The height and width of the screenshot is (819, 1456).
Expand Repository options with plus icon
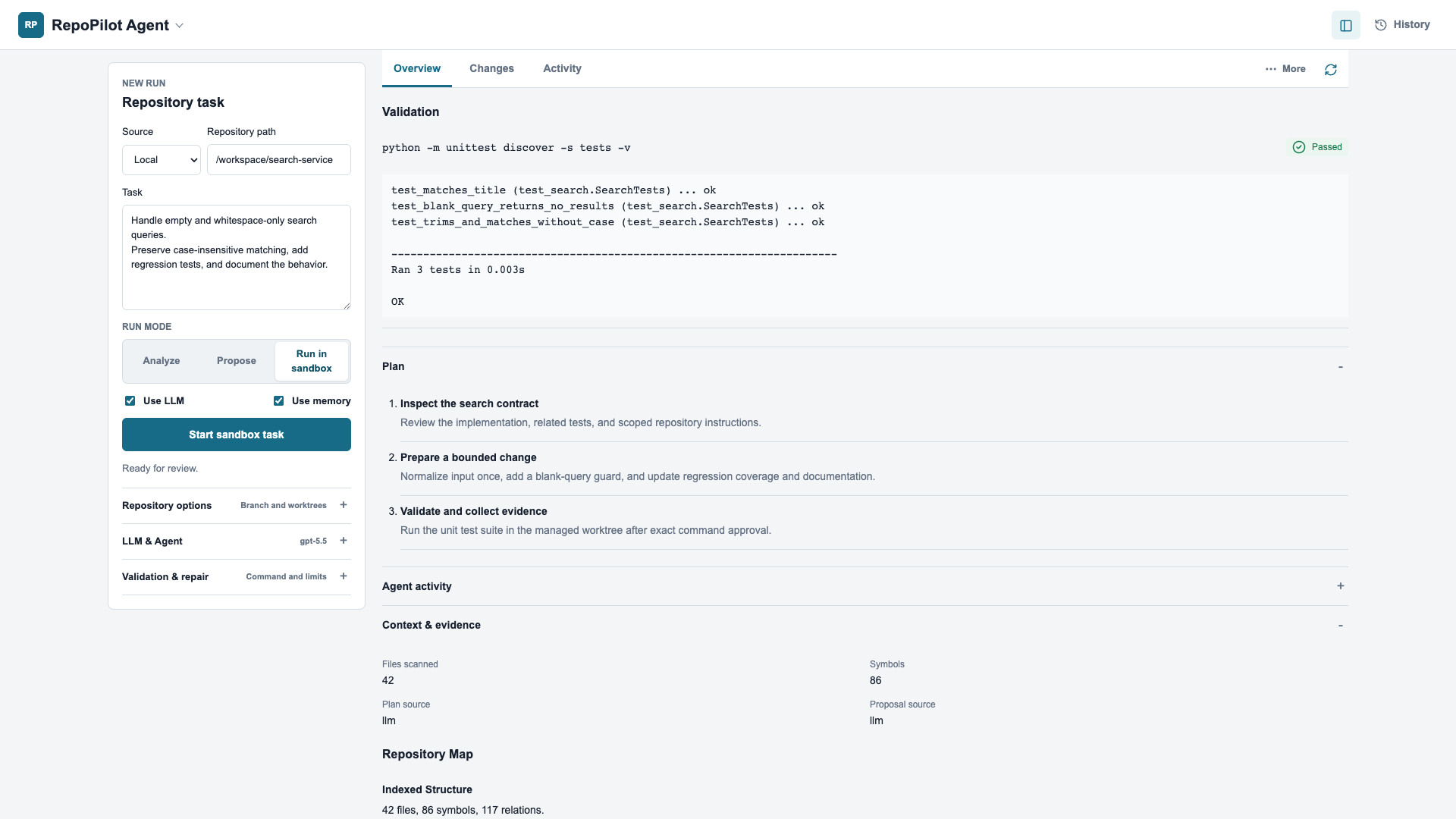[x=344, y=505]
